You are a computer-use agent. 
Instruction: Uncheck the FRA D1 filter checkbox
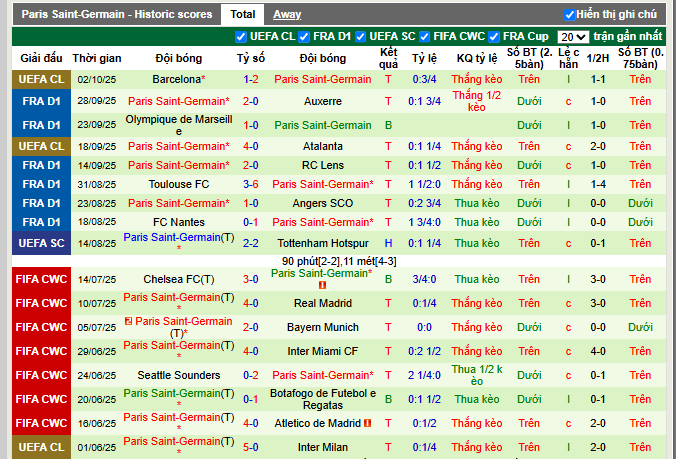(x=304, y=37)
